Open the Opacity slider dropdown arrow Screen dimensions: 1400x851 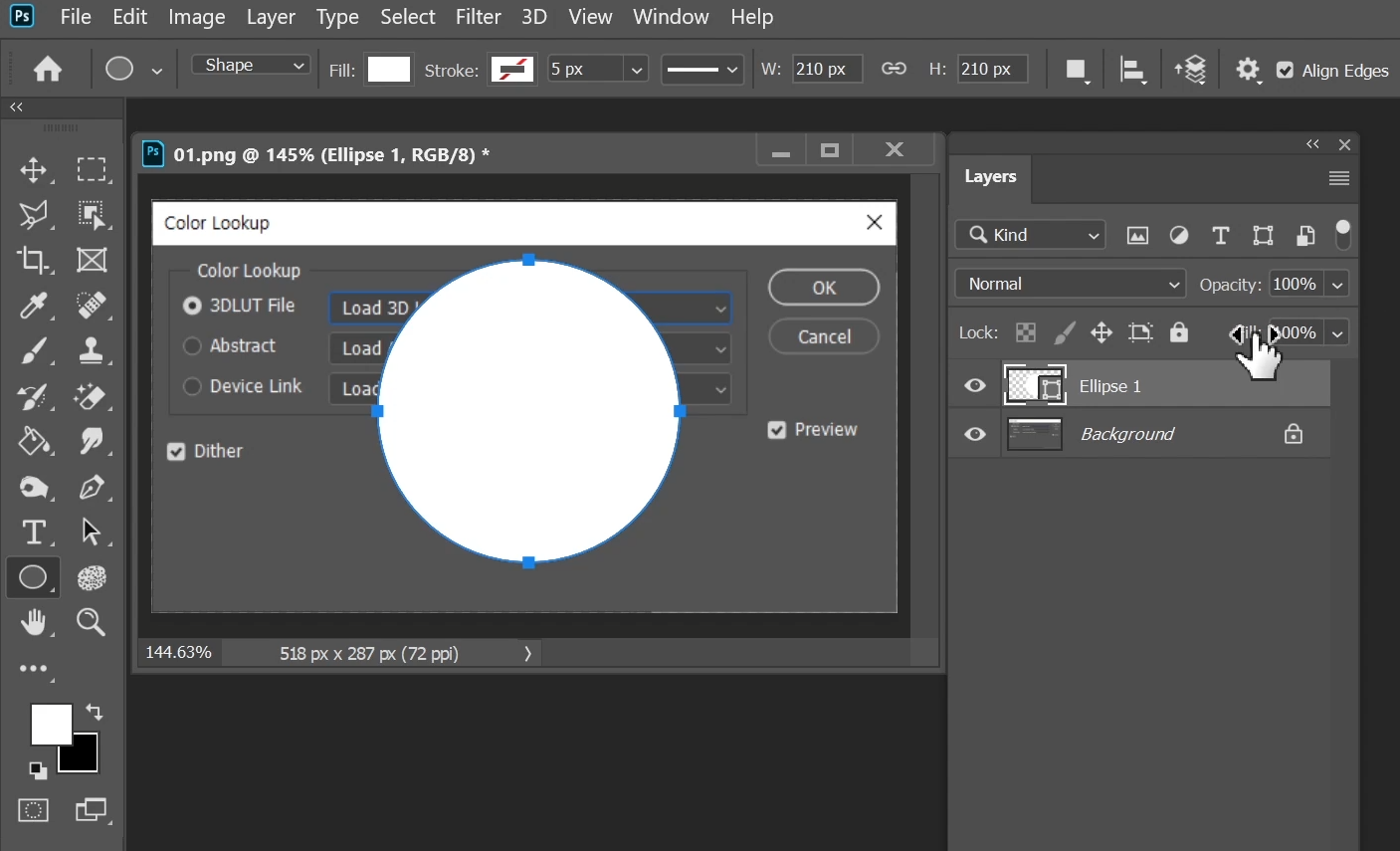[1338, 285]
